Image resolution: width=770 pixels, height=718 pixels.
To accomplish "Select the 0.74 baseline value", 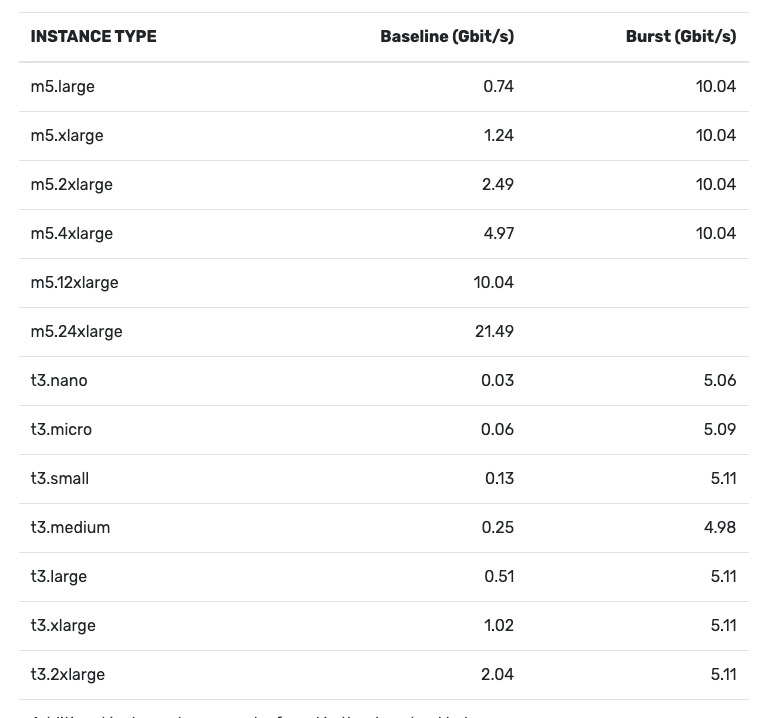I will [x=498, y=87].
